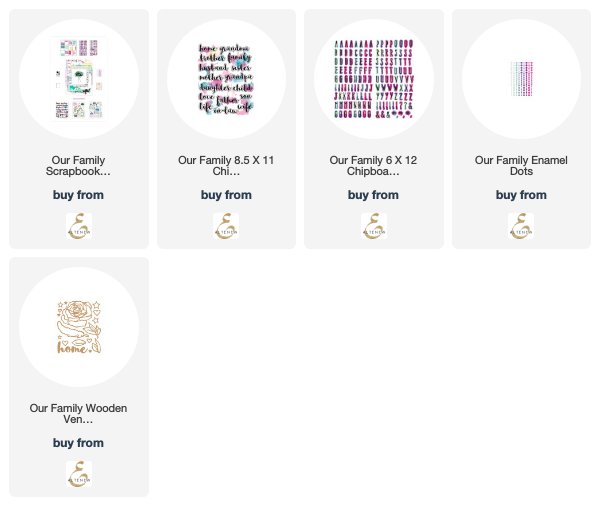The height and width of the screenshot is (506, 600).
Task: Click buy from under Enamel Dots
Action: tap(521, 195)
